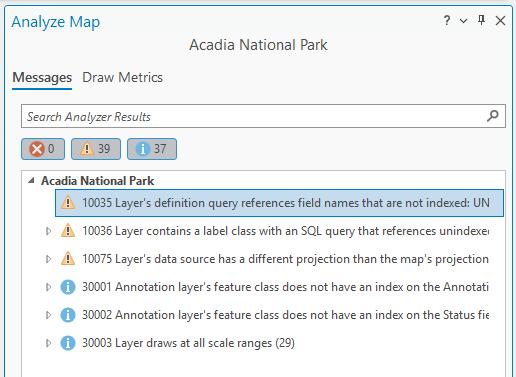Viewport: 516px width, 377px height.
Task: Click info icon of message 30002
Action: 68,315
